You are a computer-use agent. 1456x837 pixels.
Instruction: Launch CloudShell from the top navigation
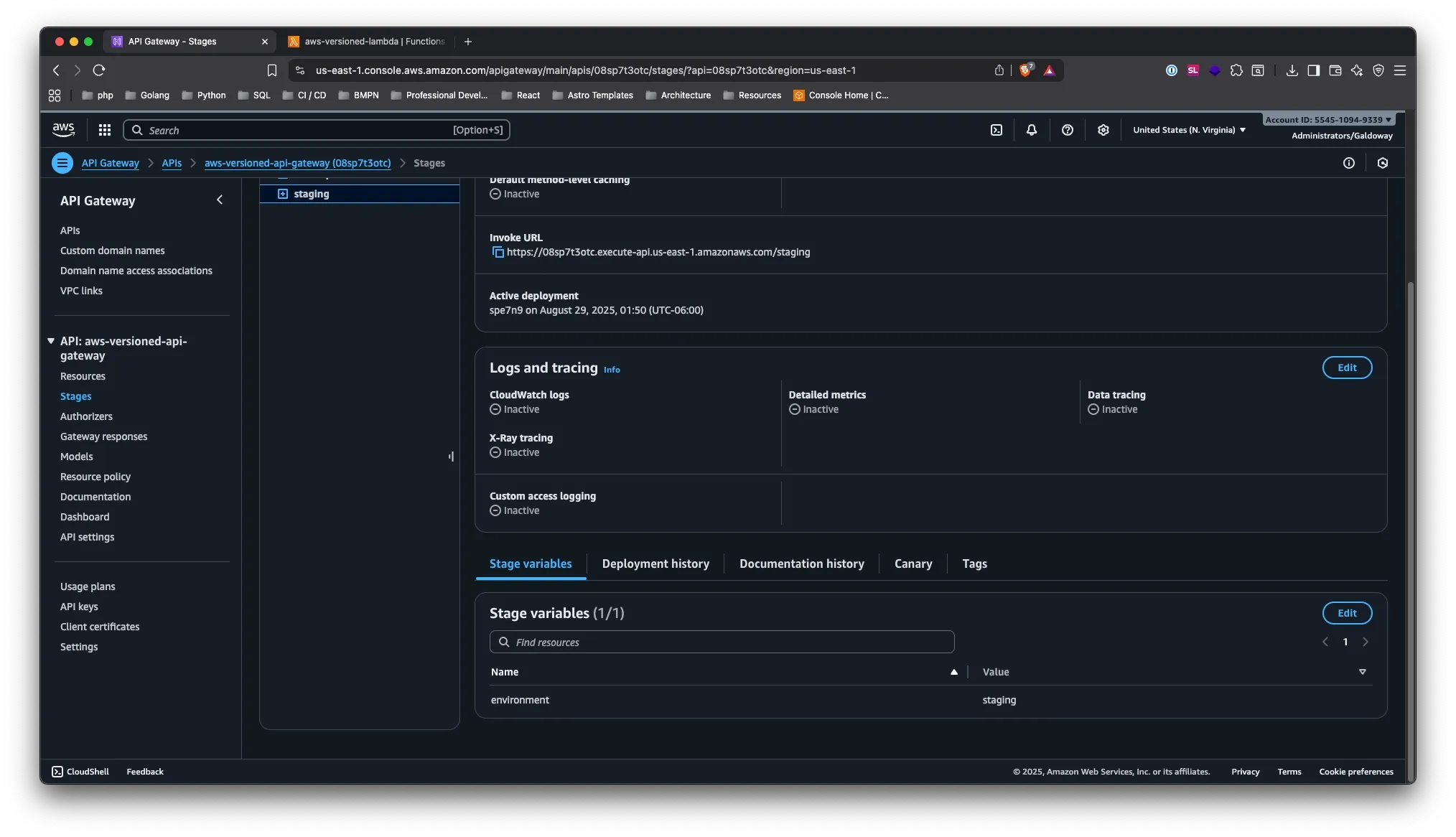(x=997, y=130)
